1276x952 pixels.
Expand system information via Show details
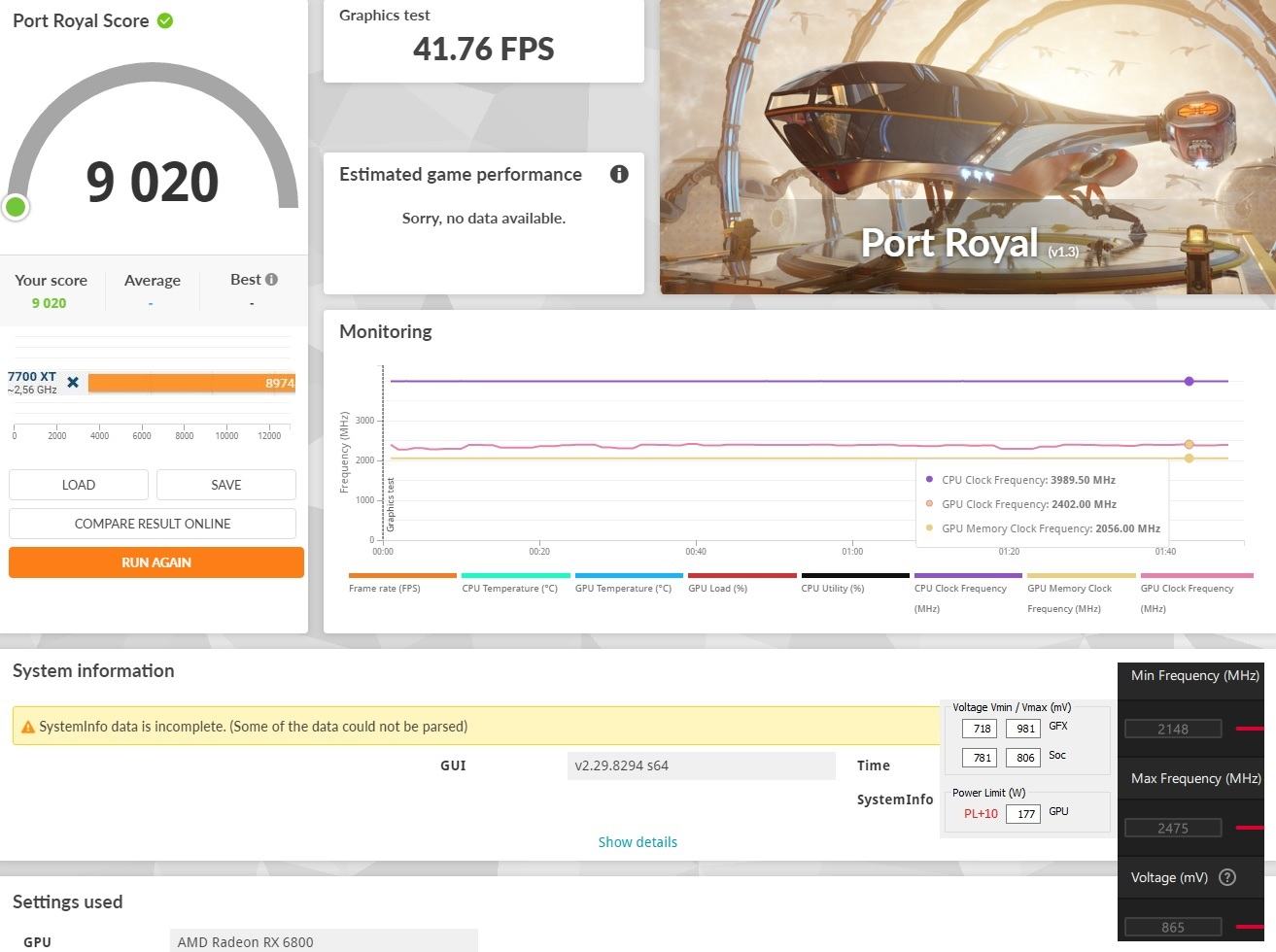[638, 842]
